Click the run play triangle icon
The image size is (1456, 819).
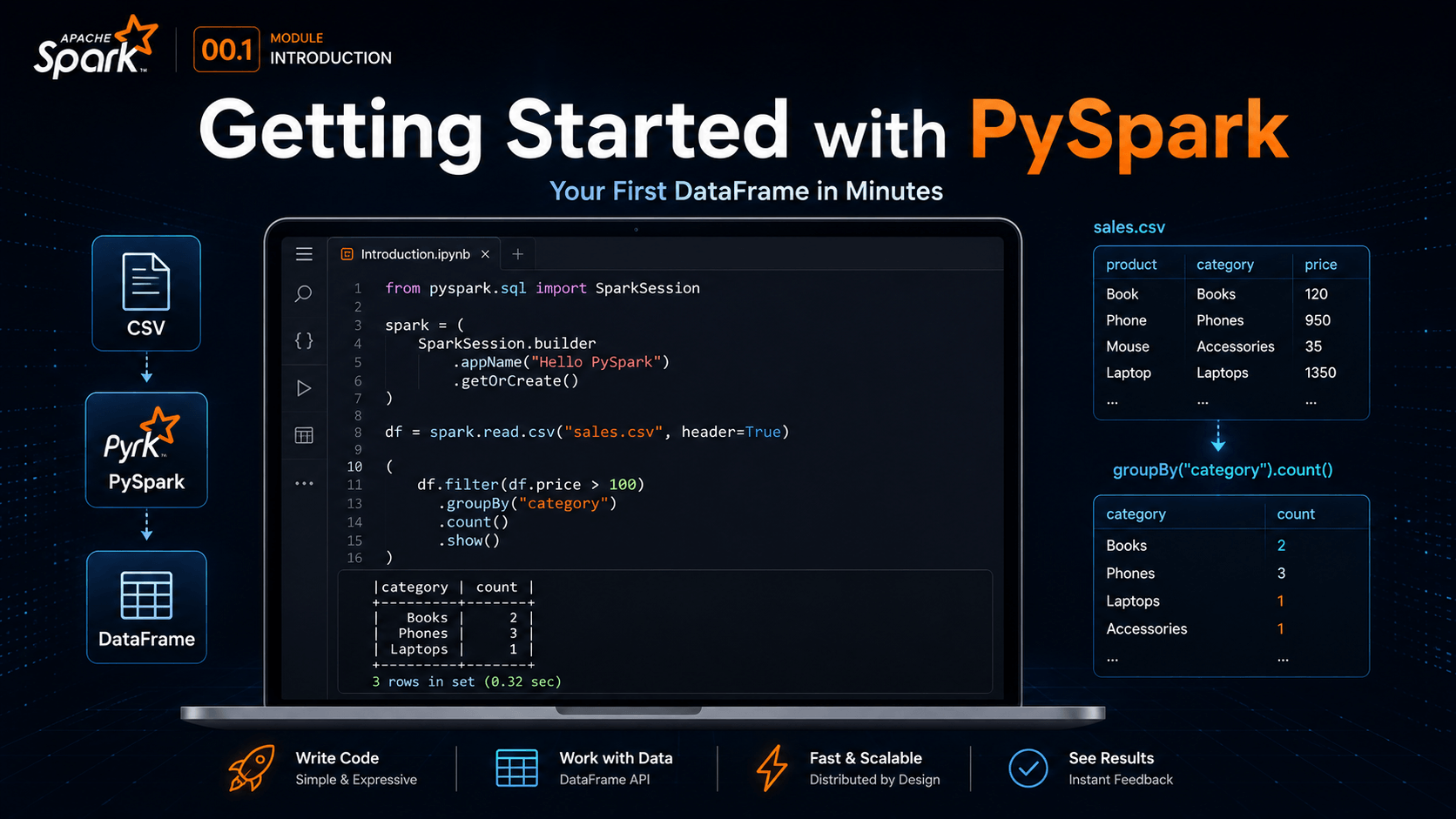pos(304,388)
